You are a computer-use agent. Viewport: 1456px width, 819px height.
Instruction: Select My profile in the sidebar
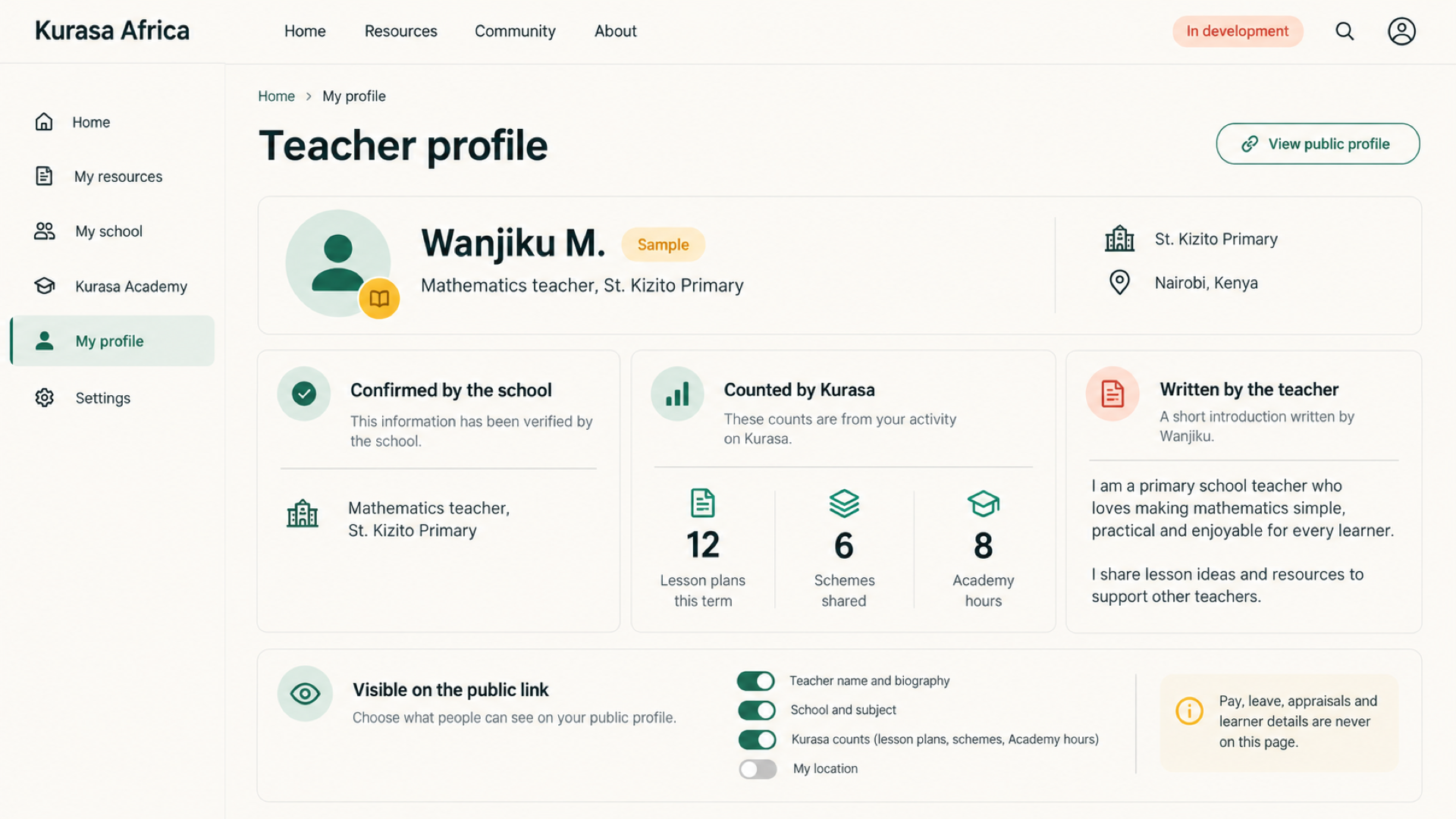click(x=112, y=340)
